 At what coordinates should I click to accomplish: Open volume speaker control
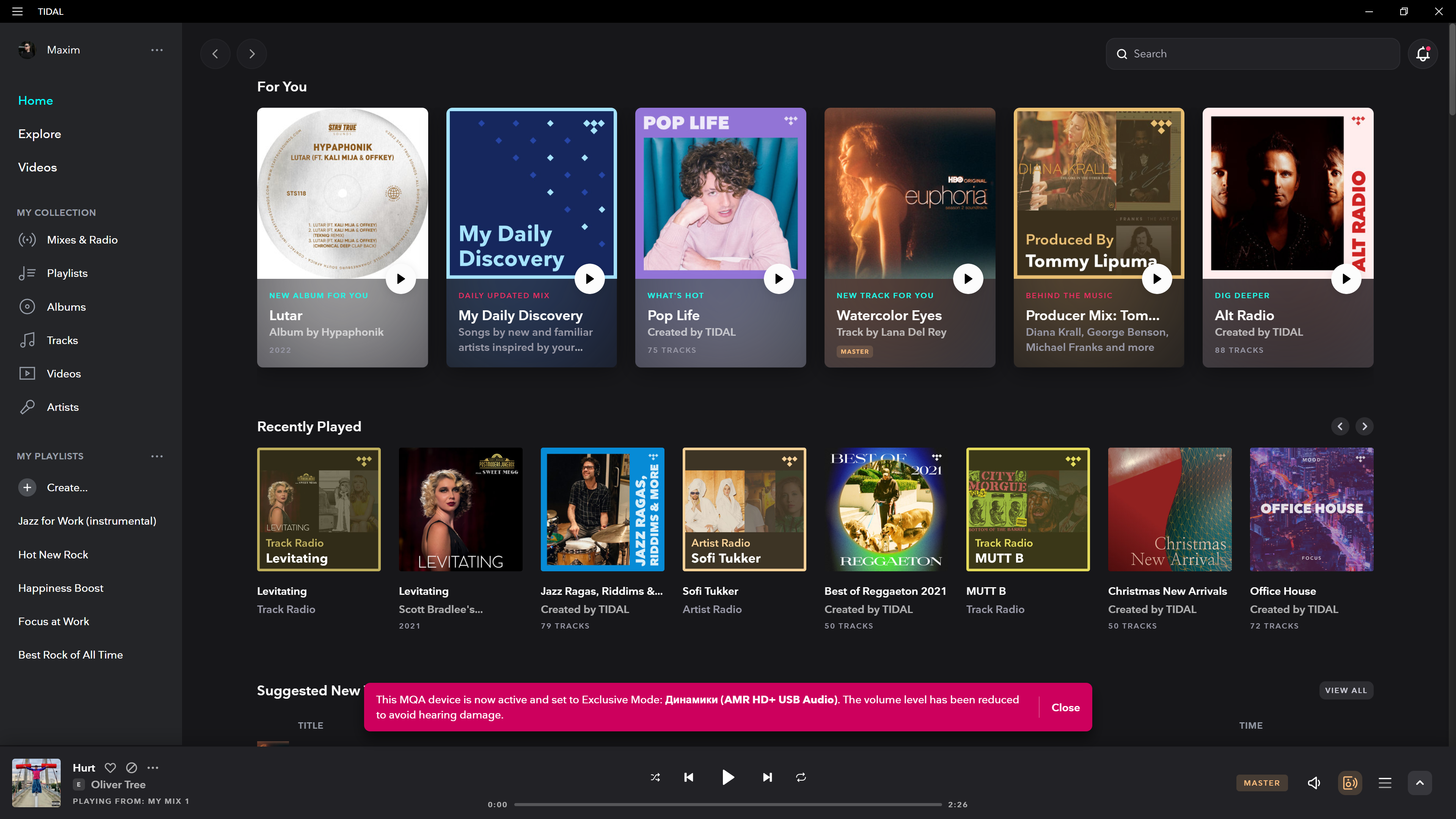click(1313, 783)
